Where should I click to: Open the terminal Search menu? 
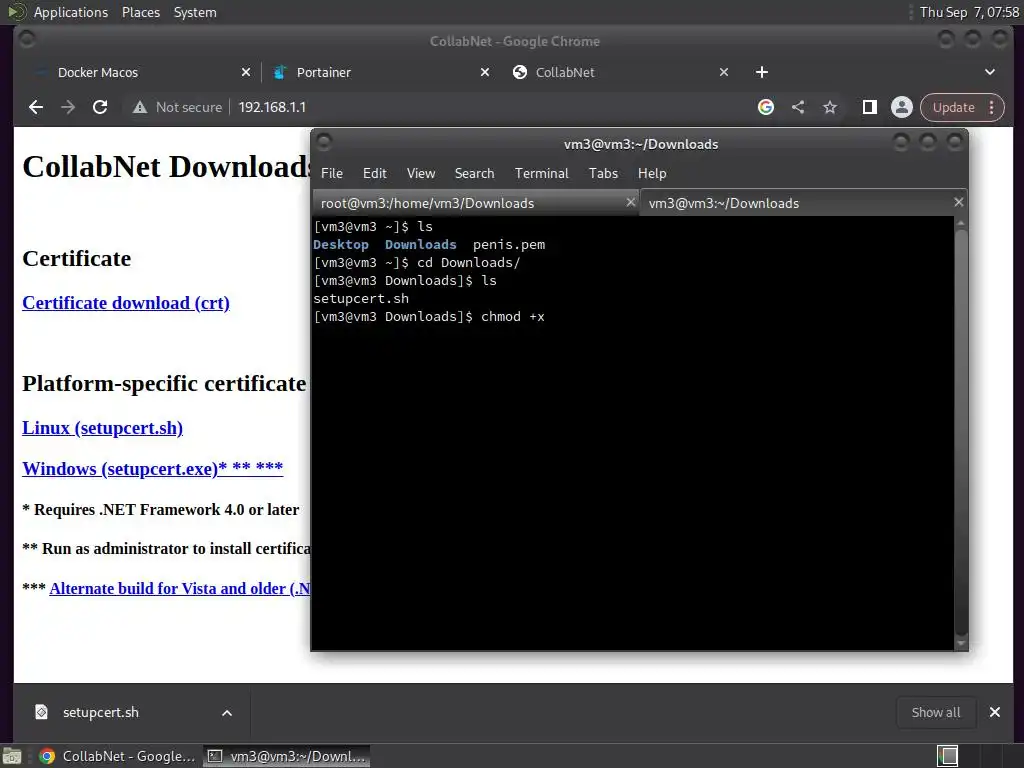(474, 173)
